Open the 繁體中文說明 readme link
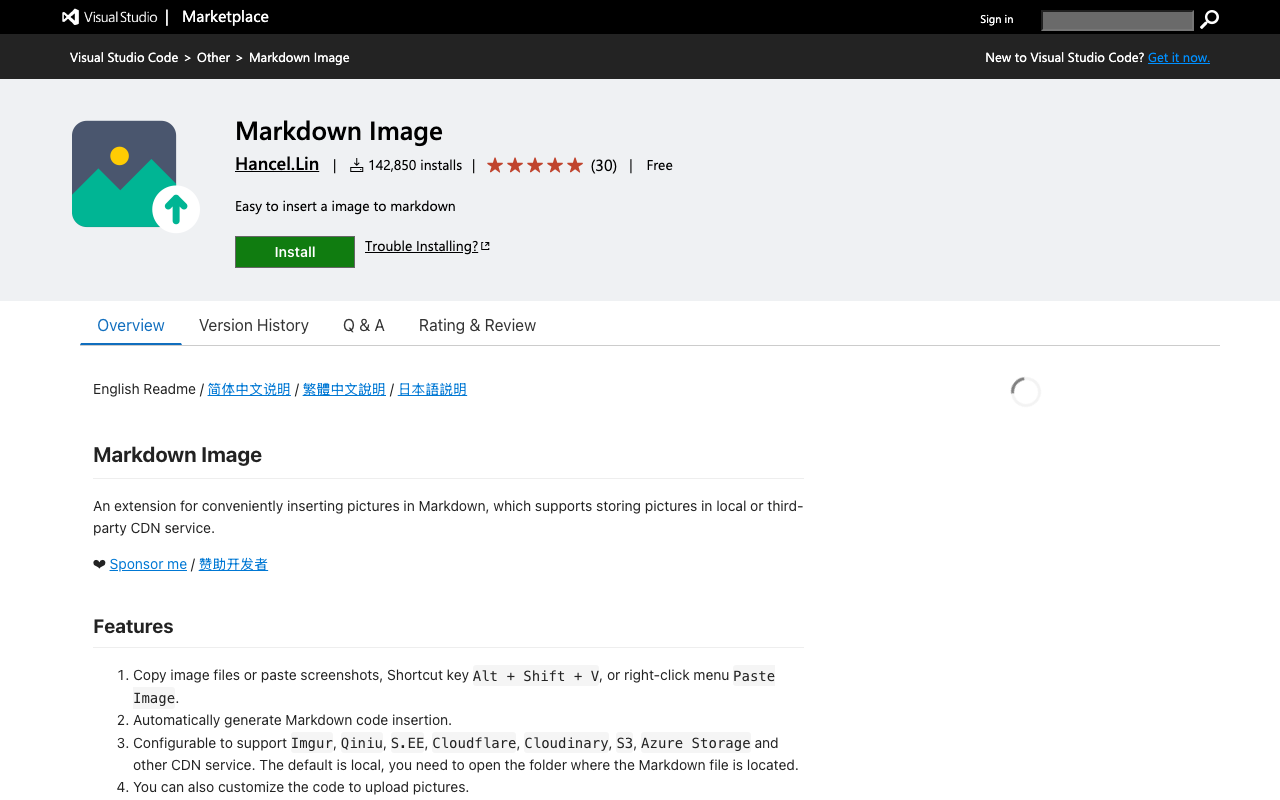 click(x=344, y=389)
